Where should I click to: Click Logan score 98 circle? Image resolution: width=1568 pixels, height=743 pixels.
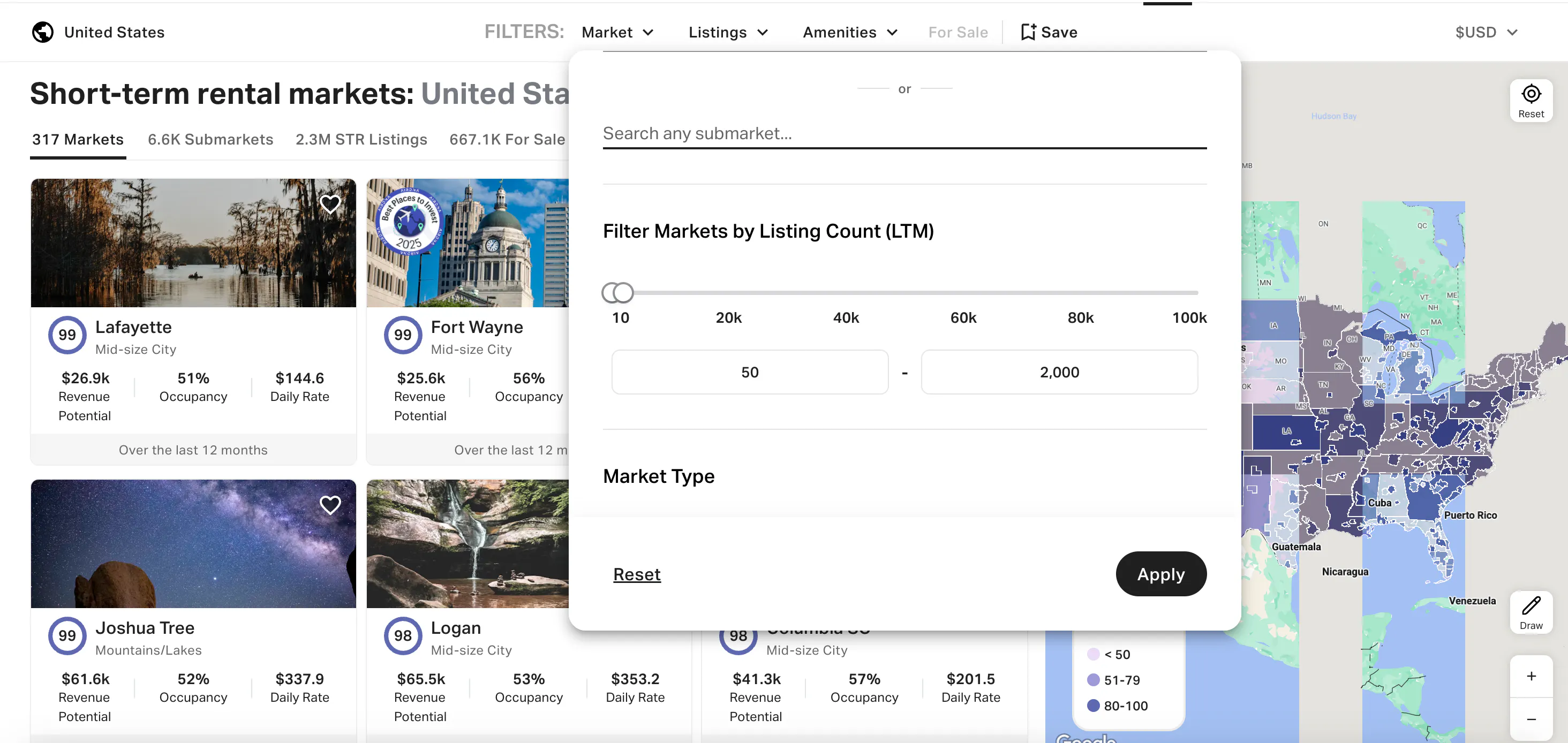402,636
